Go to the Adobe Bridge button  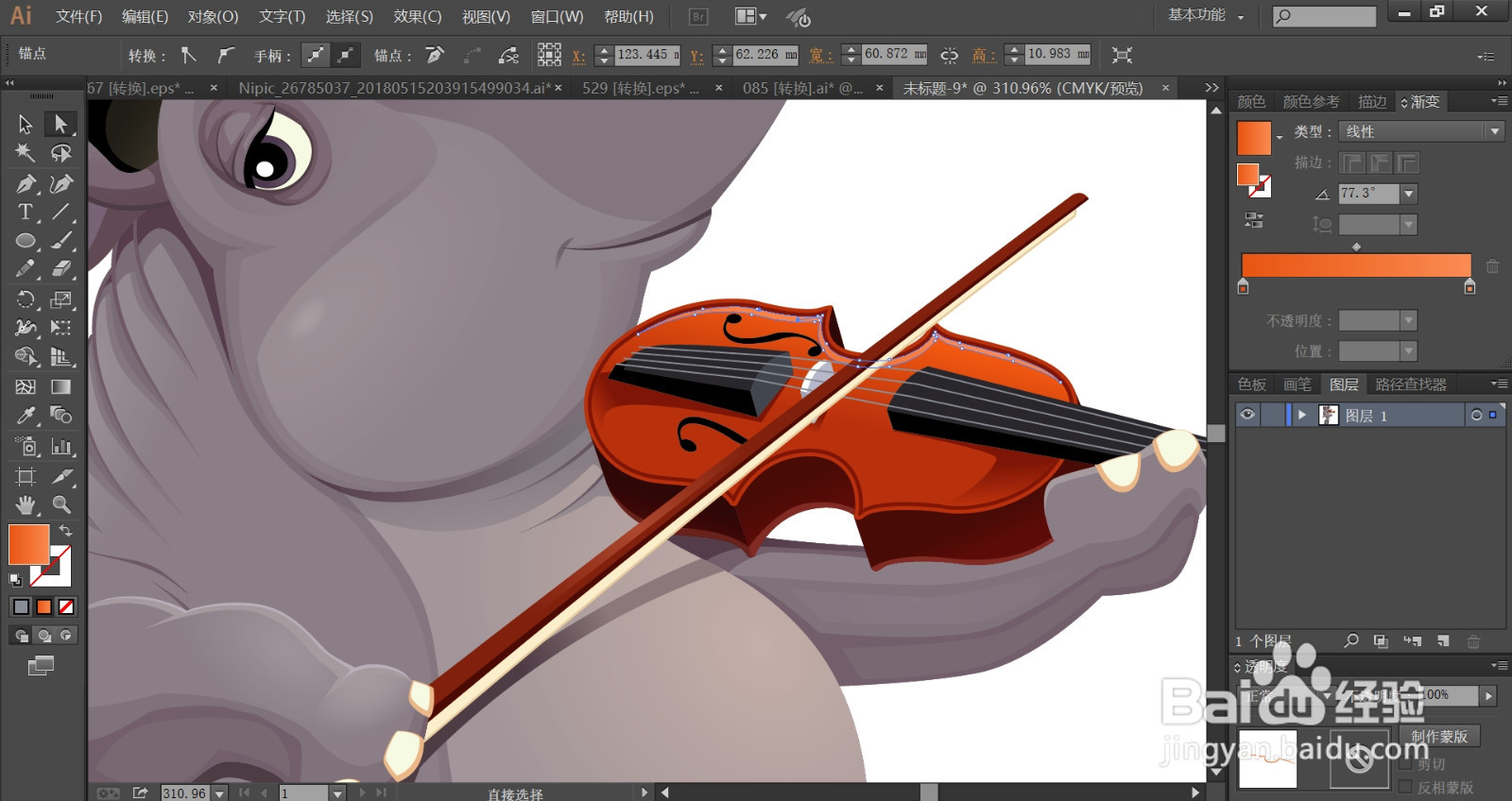click(x=698, y=16)
